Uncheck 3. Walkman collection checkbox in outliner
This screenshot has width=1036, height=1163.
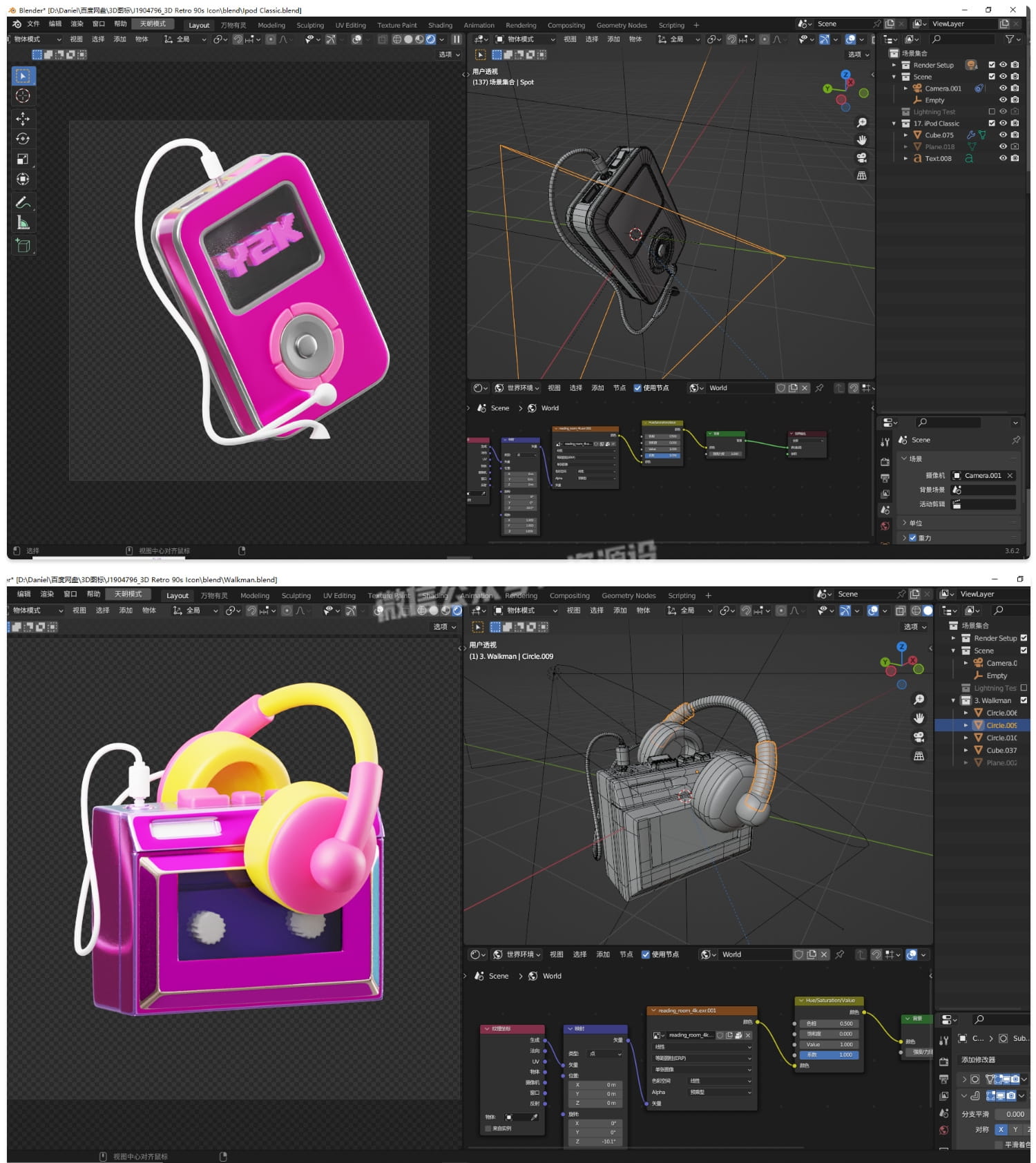[x=1024, y=700]
